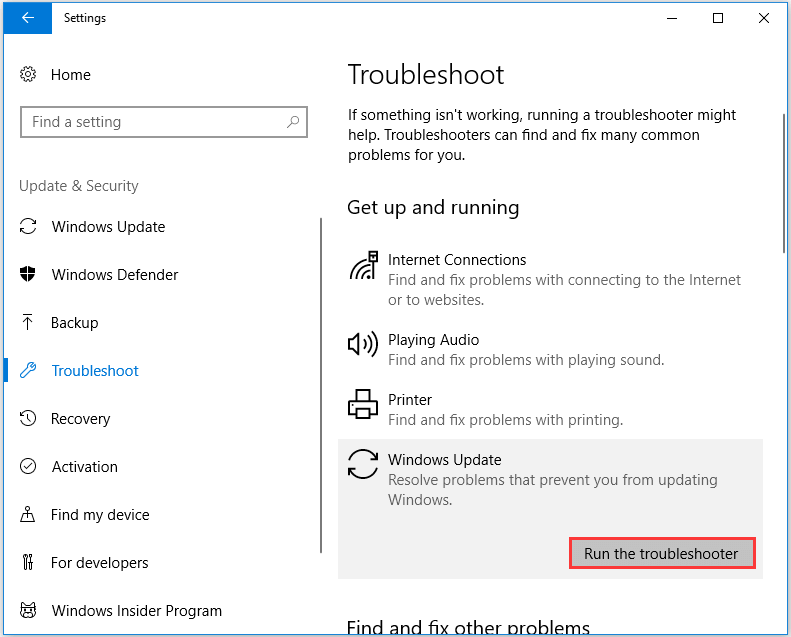The height and width of the screenshot is (637, 791).
Task: Click the Get up and running heading
Action: [x=433, y=207]
